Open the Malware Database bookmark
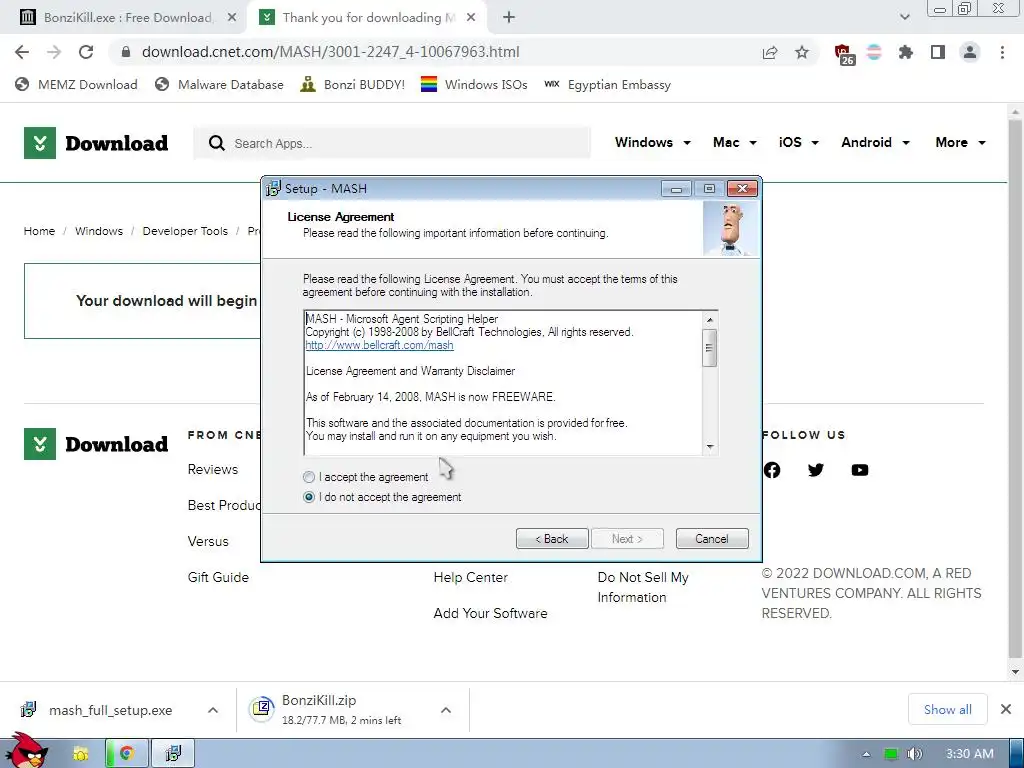The height and width of the screenshot is (768, 1024). (219, 85)
